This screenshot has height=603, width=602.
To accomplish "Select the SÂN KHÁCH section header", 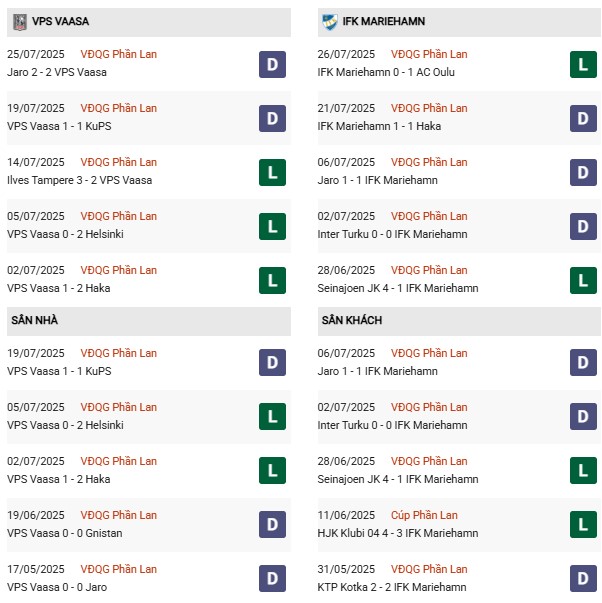I will tap(352, 320).
